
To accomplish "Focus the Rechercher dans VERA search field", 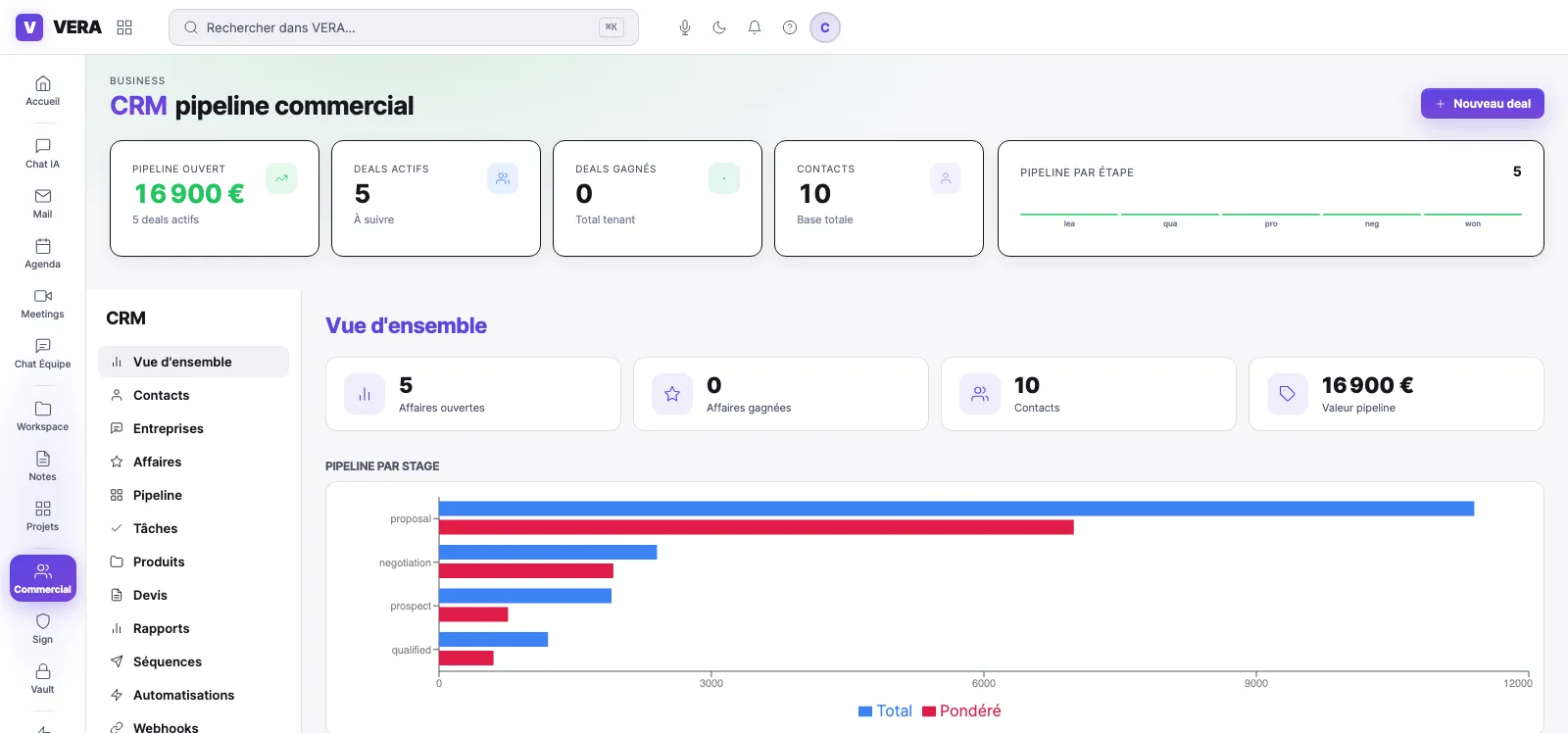I will [x=404, y=27].
